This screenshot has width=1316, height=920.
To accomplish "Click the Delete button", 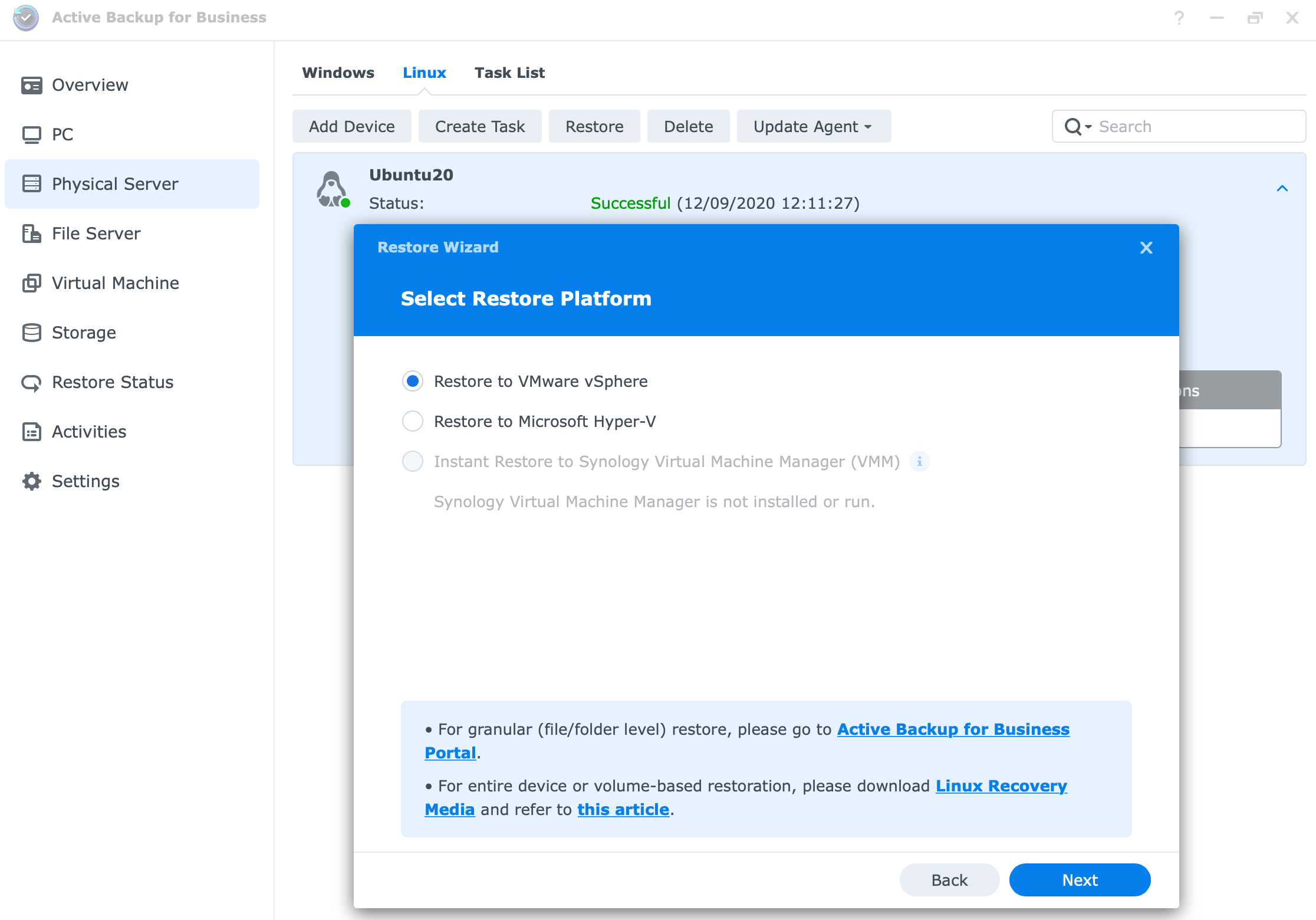I will pos(689,126).
